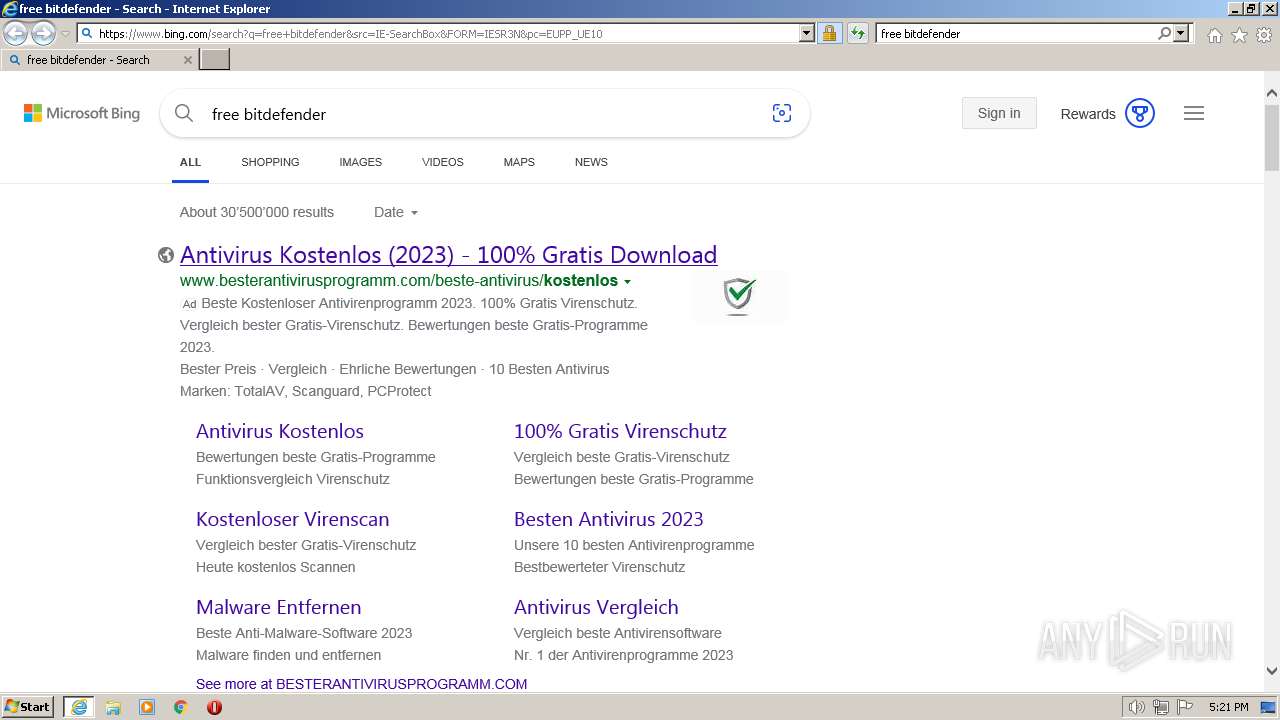The height and width of the screenshot is (720, 1280).
Task: Open the 'Antivirus Kostenlos' sitelink
Action: (280, 431)
